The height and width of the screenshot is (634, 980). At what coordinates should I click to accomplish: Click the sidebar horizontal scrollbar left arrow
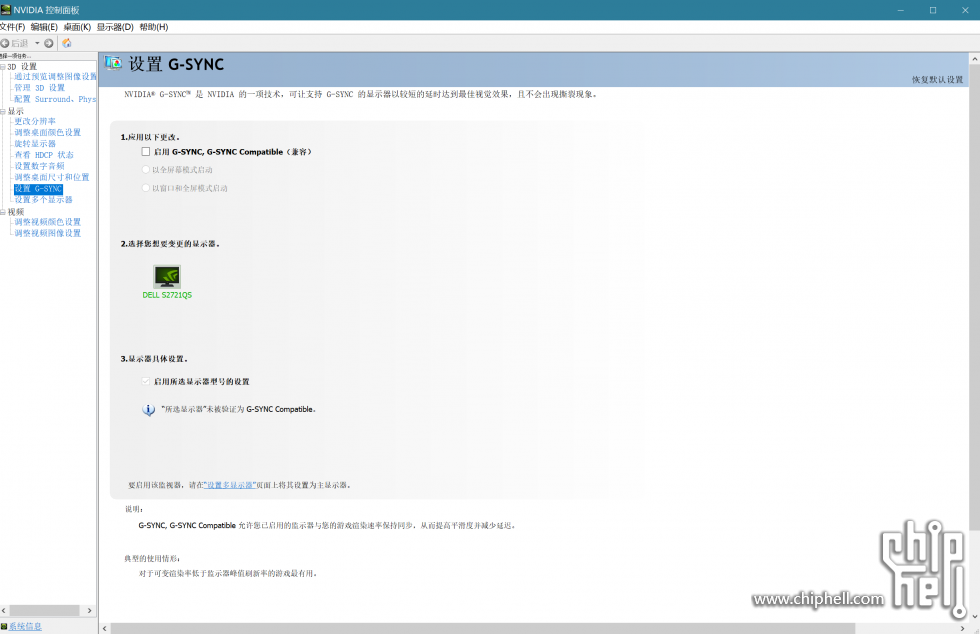click(4, 610)
